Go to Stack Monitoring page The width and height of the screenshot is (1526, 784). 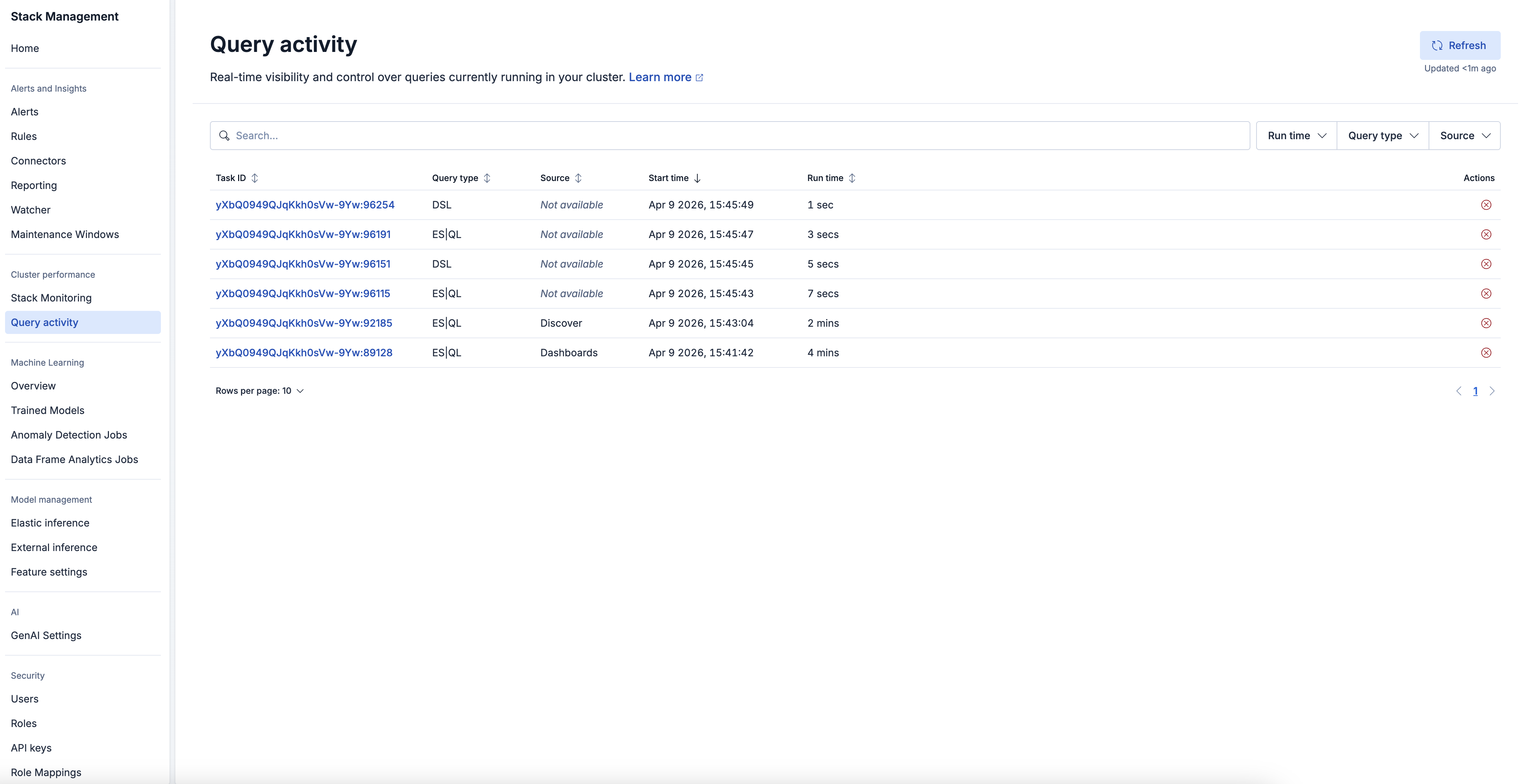(51, 297)
